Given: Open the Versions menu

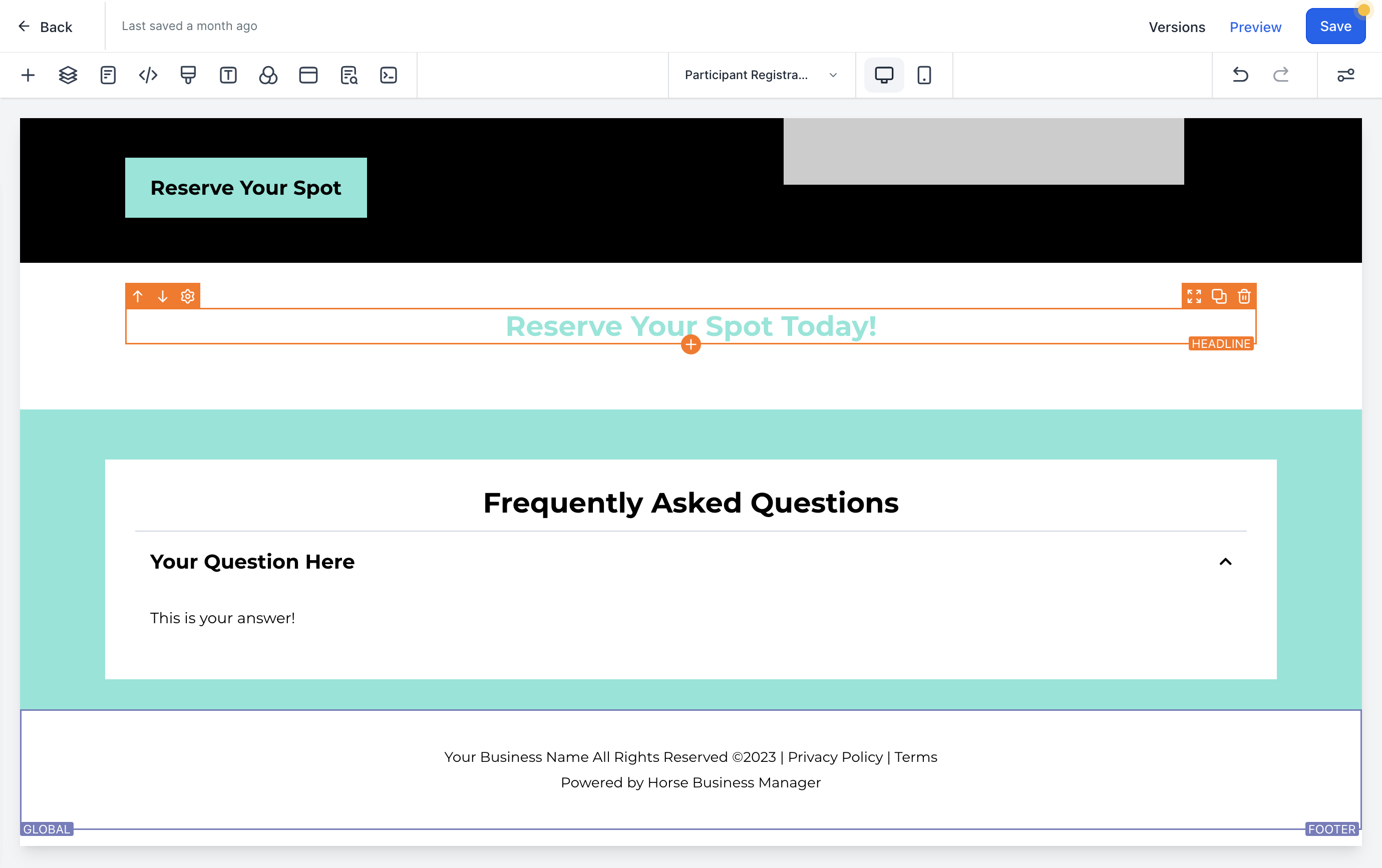Looking at the screenshot, I should 1177,27.
